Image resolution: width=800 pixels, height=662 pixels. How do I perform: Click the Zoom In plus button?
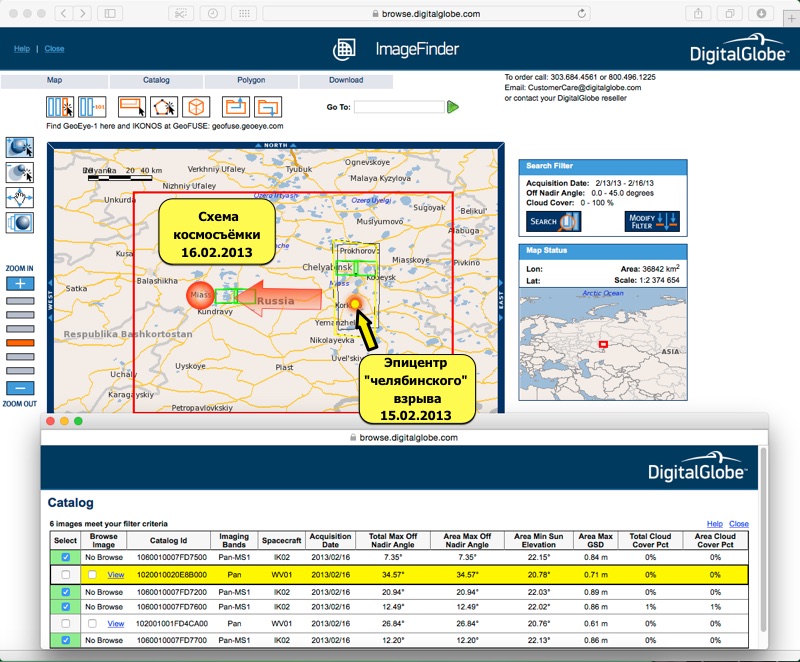tap(20, 284)
